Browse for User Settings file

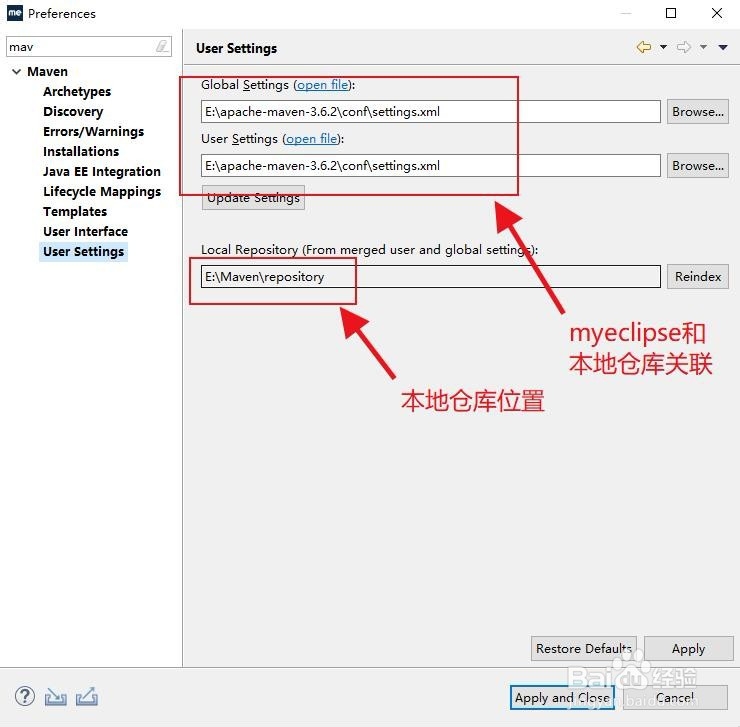pyautogui.click(x=698, y=166)
